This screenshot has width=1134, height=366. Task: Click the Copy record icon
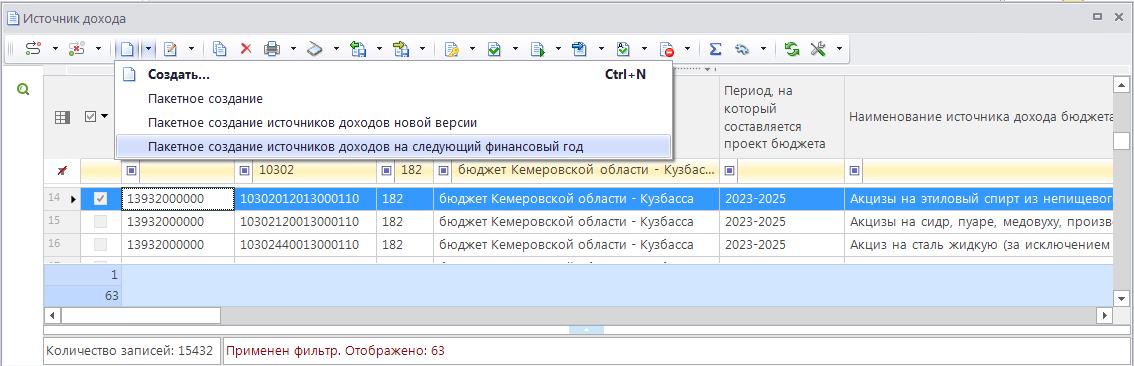click(220, 49)
